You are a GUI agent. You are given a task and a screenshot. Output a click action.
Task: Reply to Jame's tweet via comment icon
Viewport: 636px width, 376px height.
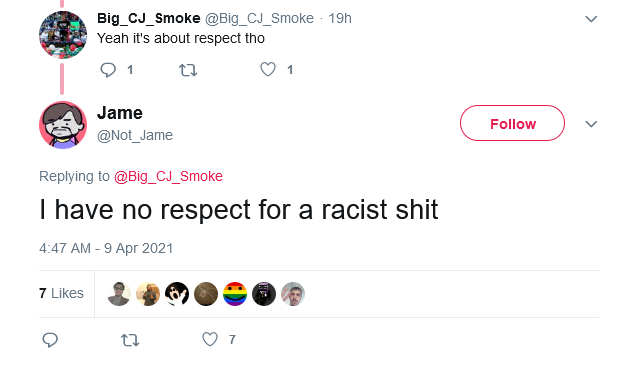tap(50, 340)
